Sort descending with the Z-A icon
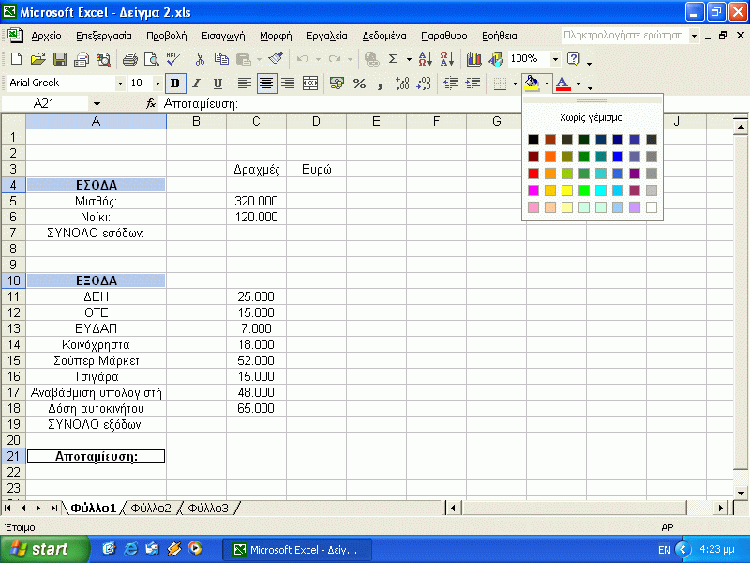This screenshot has width=750, height=563. pyautogui.click(x=447, y=59)
